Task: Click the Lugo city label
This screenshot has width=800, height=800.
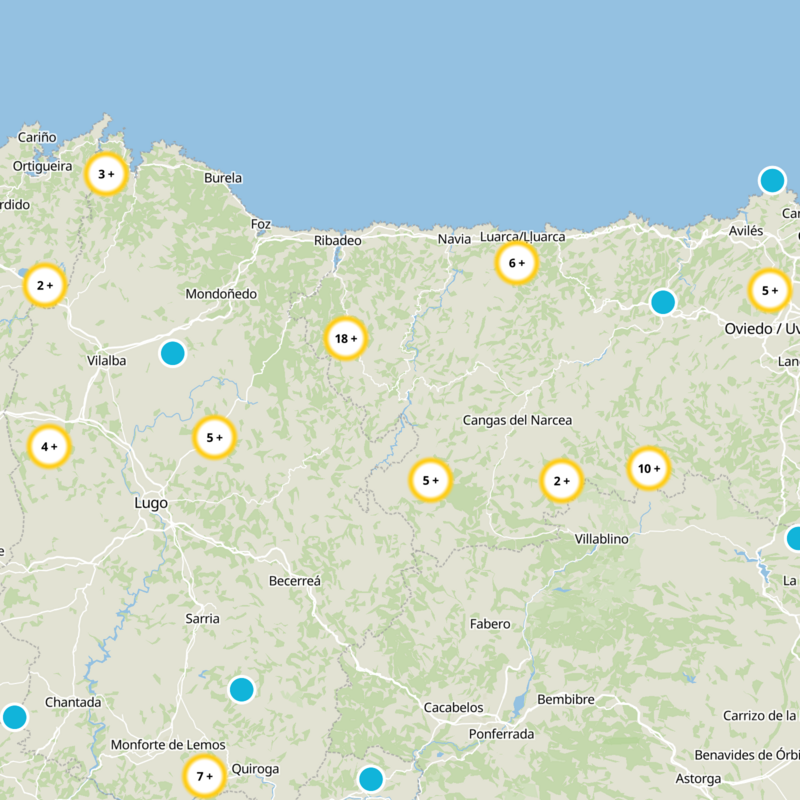Action: click(x=151, y=504)
